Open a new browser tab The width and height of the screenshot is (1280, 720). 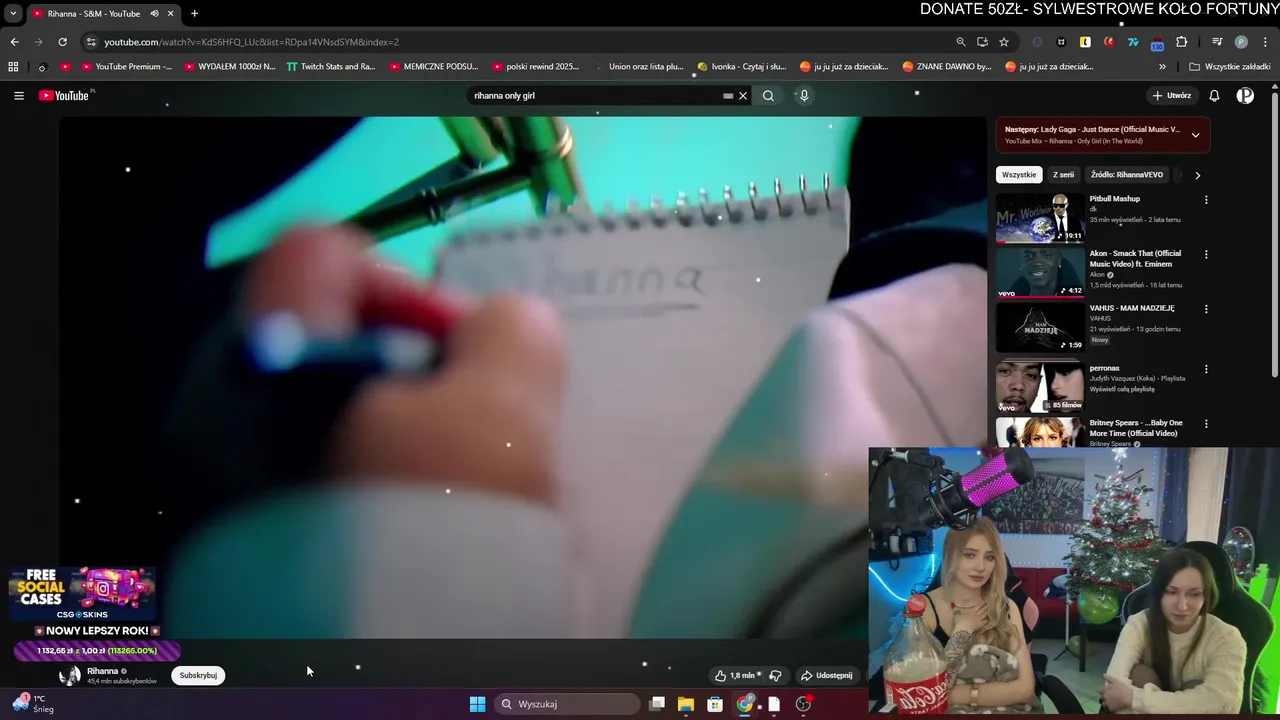[194, 14]
